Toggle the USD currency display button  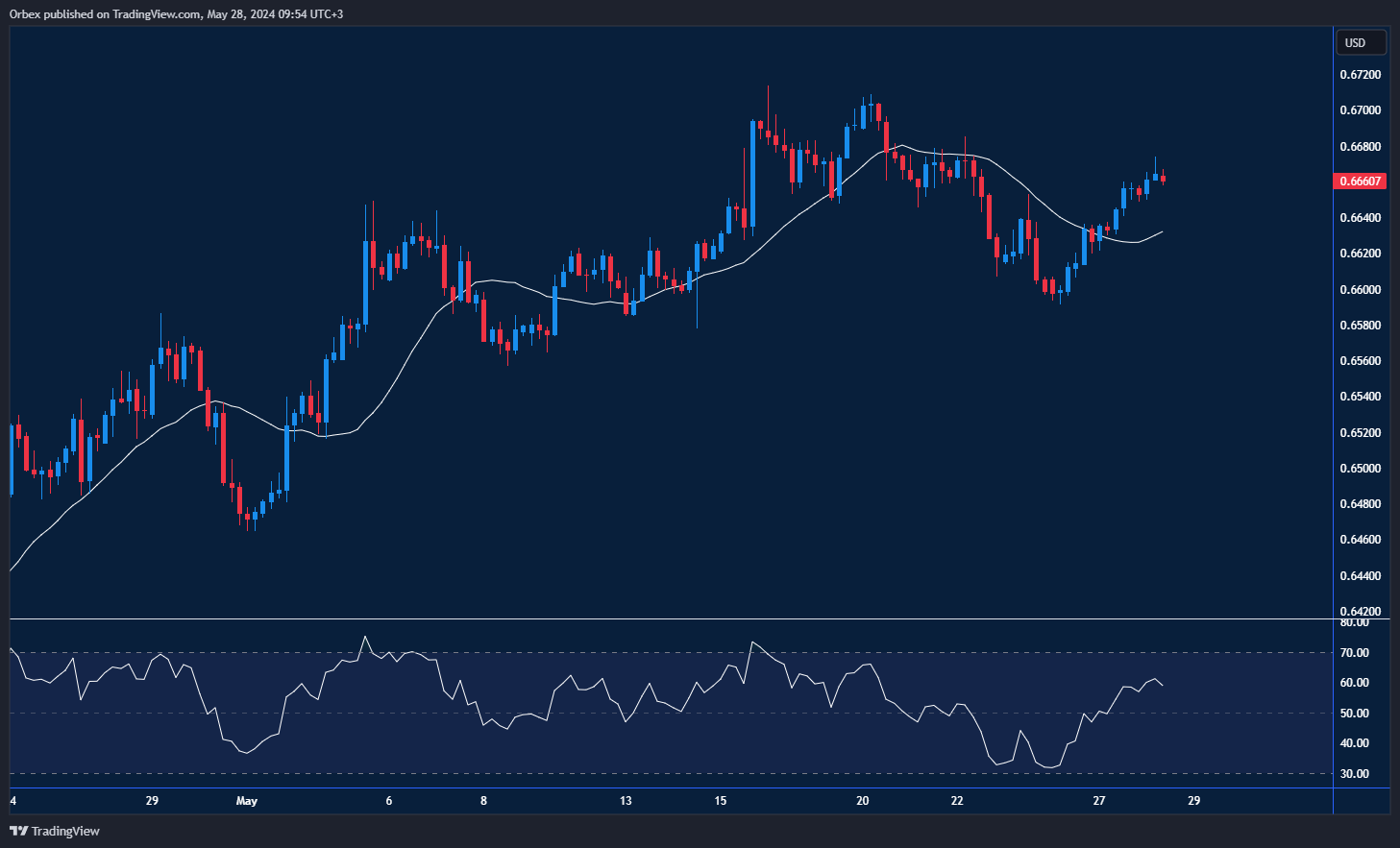(1360, 42)
